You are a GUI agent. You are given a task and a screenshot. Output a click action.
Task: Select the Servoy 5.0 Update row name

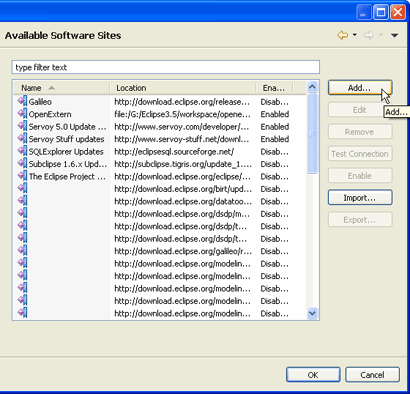click(x=67, y=127)
